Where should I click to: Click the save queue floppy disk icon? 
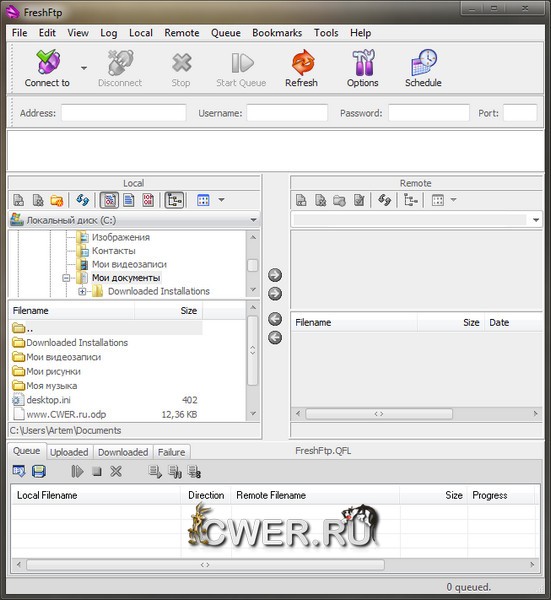[x=39, y=471]
